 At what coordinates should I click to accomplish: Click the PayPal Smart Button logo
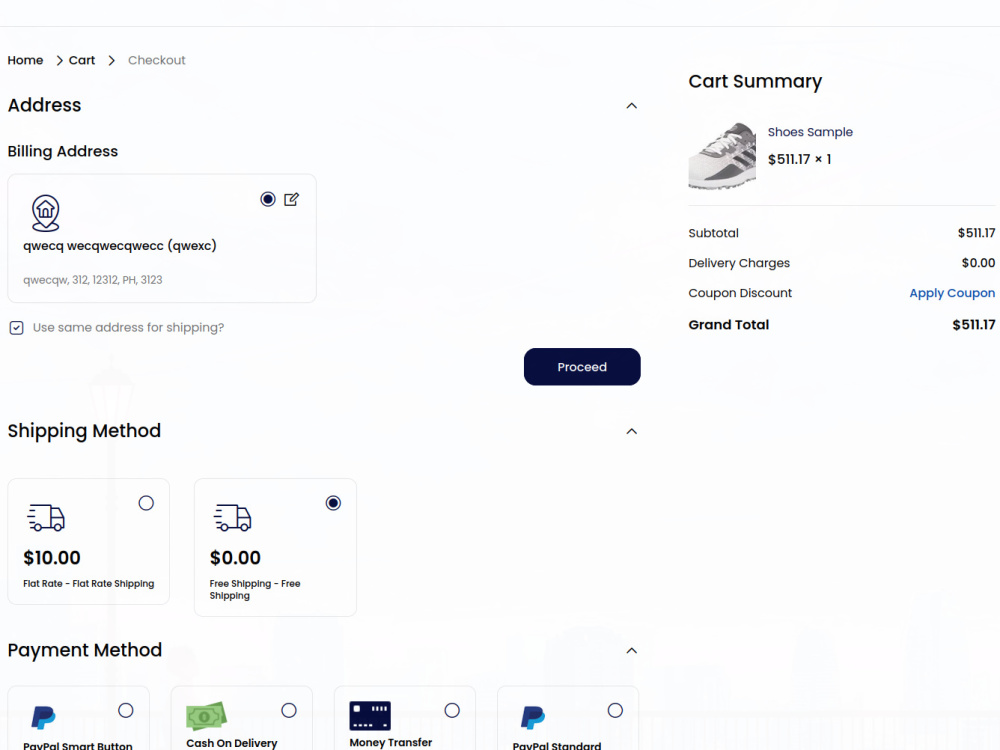pos(43,717)
